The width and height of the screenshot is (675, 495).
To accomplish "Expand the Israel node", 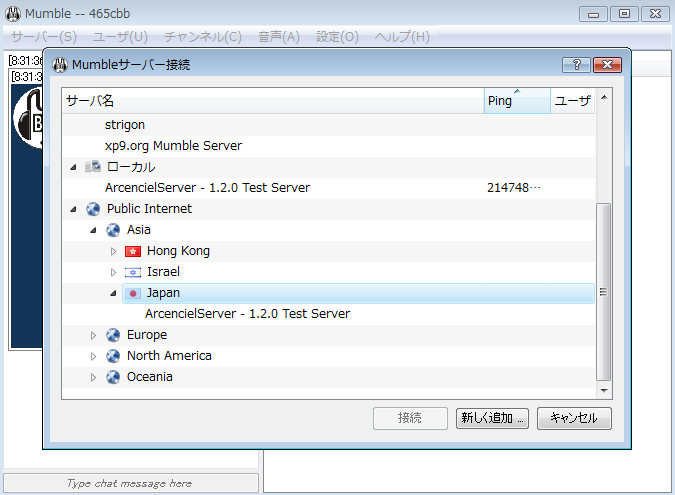I will pos(113,272).
